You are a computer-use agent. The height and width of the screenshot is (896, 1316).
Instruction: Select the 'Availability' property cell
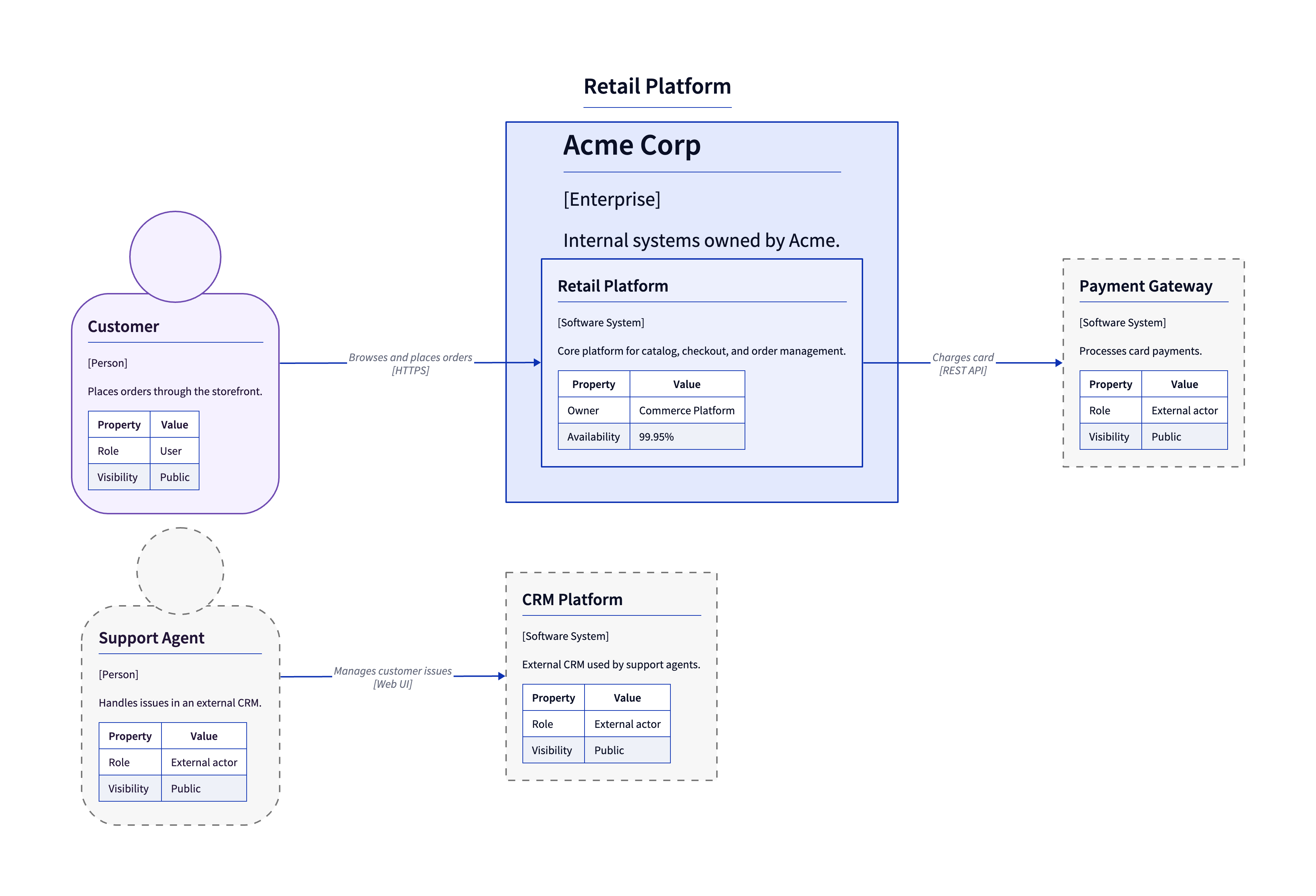click(x=594, y=436)
